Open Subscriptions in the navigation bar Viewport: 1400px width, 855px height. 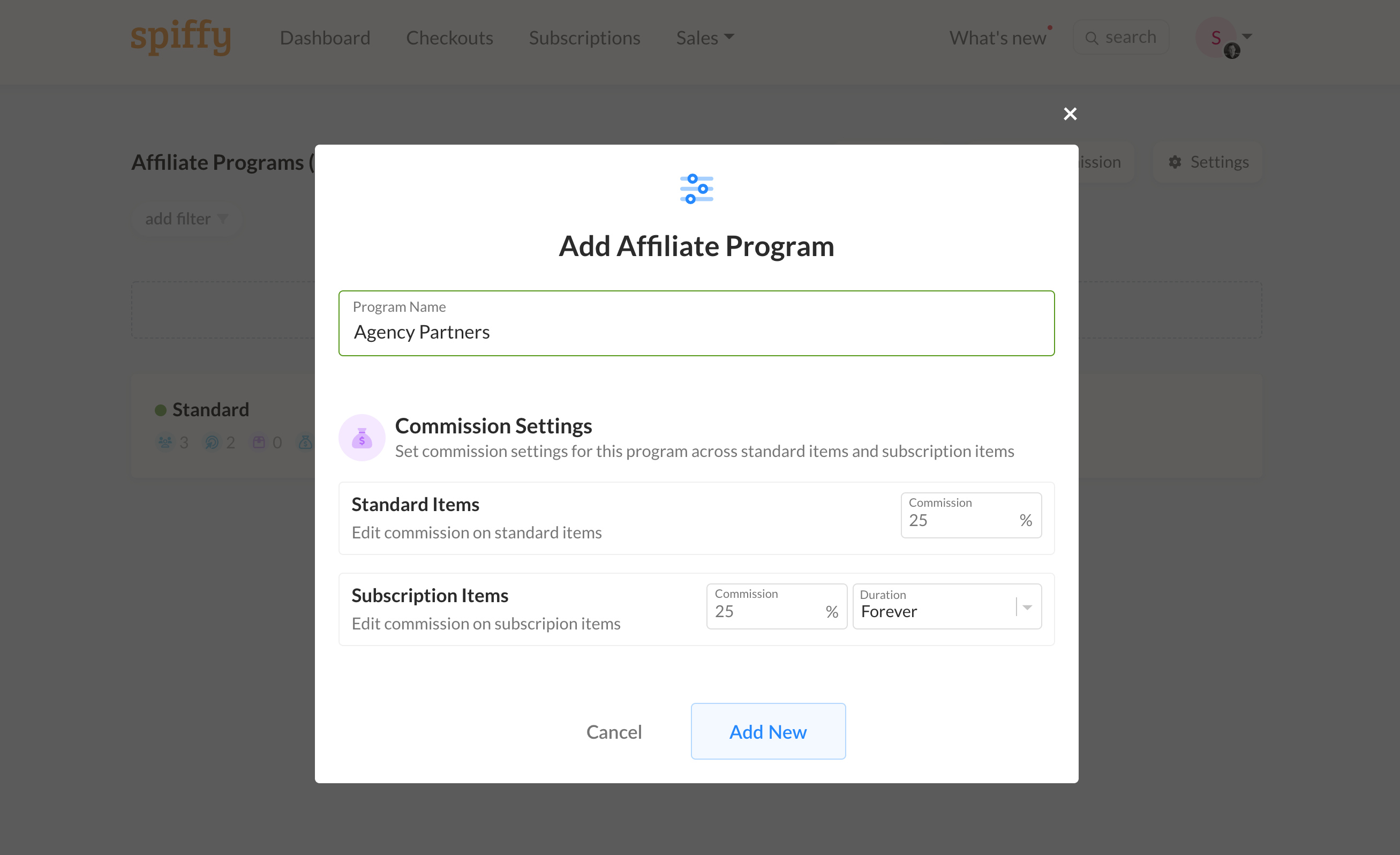[584, 37]
